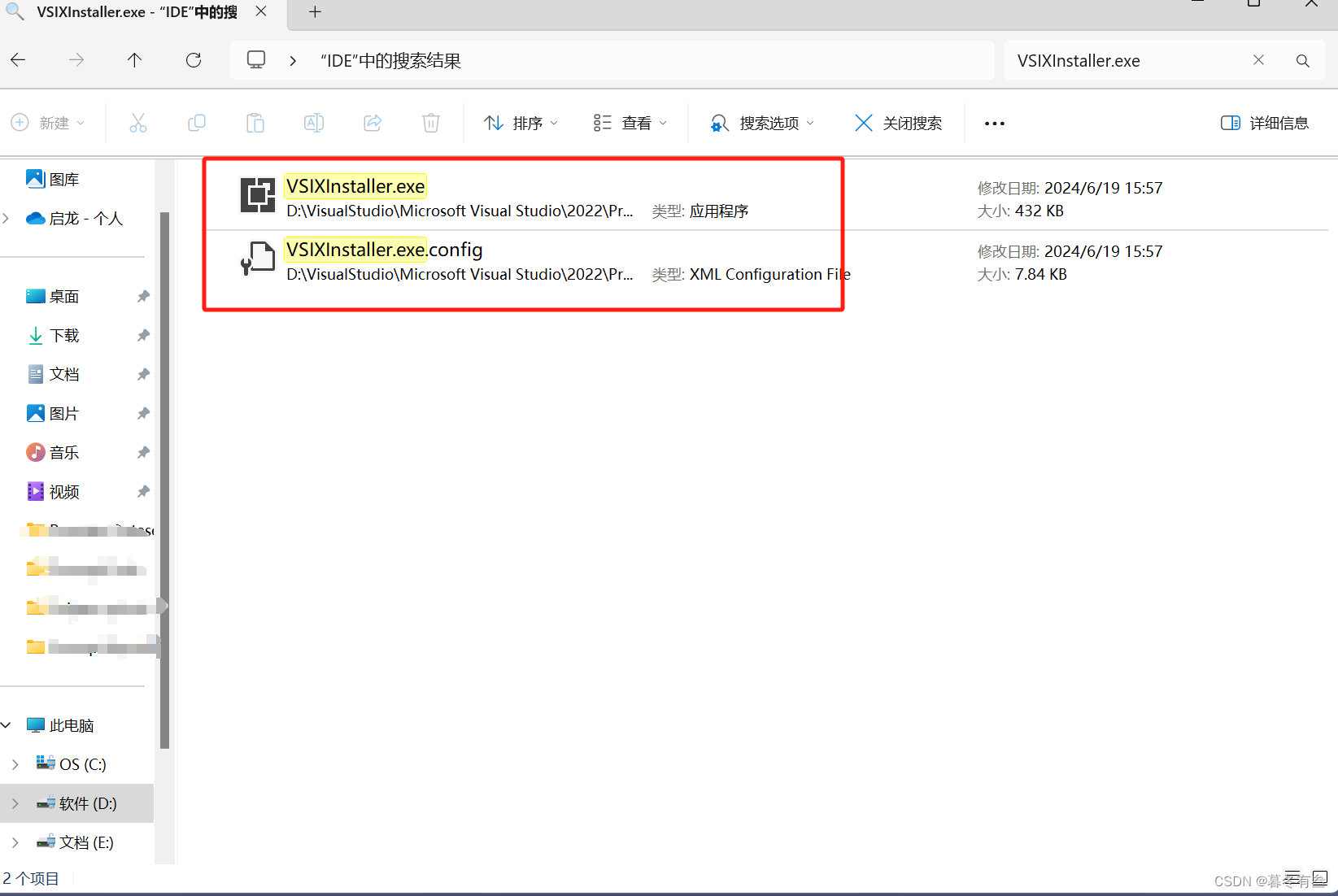Click the Share icon

tap(373, 123)
